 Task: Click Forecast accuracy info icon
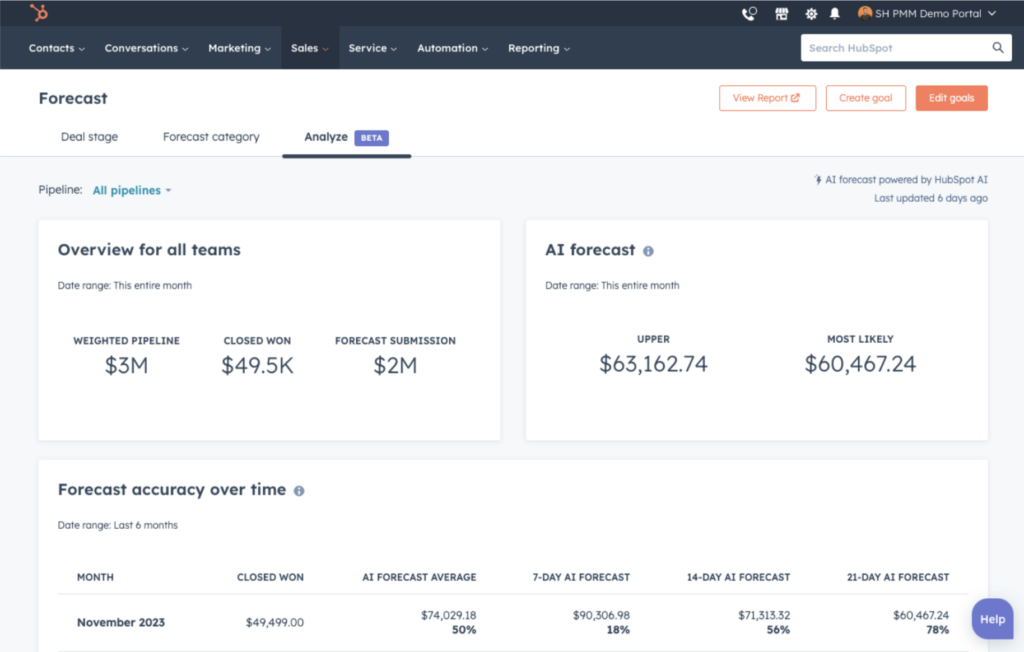tap(298, 491)
